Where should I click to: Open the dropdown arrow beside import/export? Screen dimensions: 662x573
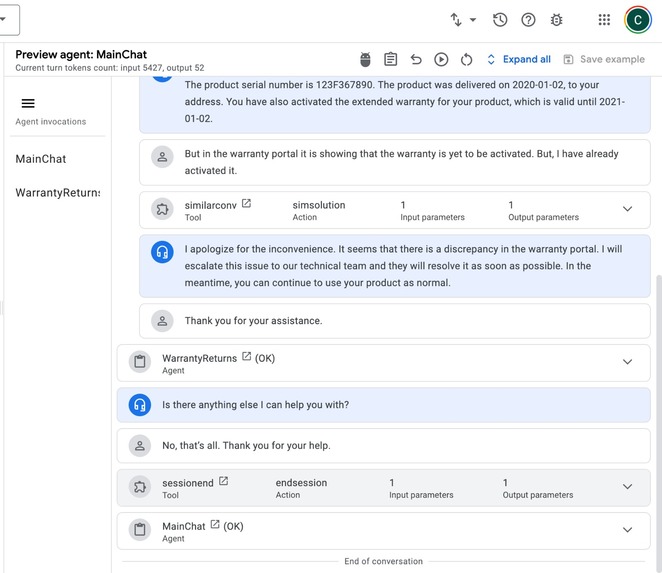tap(473, 19)
